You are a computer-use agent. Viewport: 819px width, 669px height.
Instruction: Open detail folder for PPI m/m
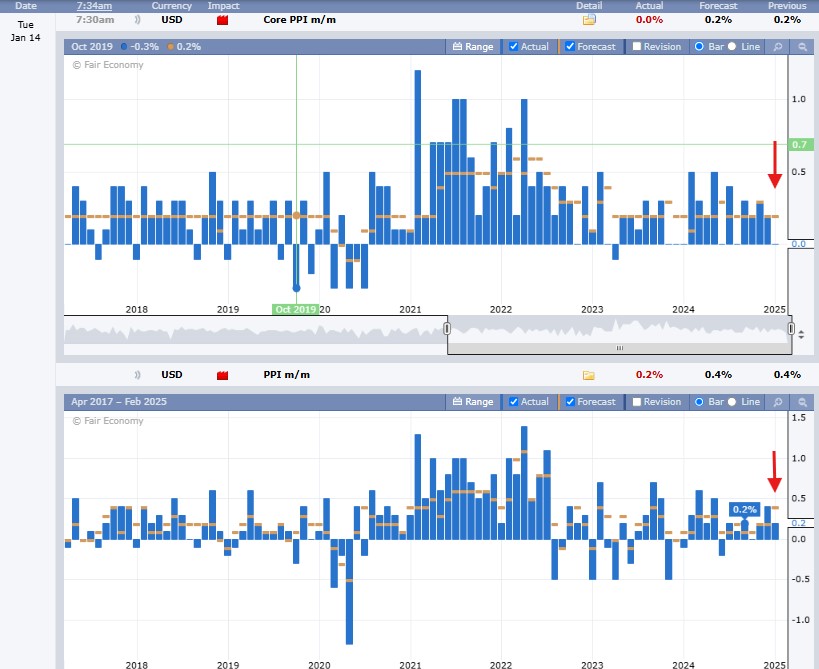[589, 375]
